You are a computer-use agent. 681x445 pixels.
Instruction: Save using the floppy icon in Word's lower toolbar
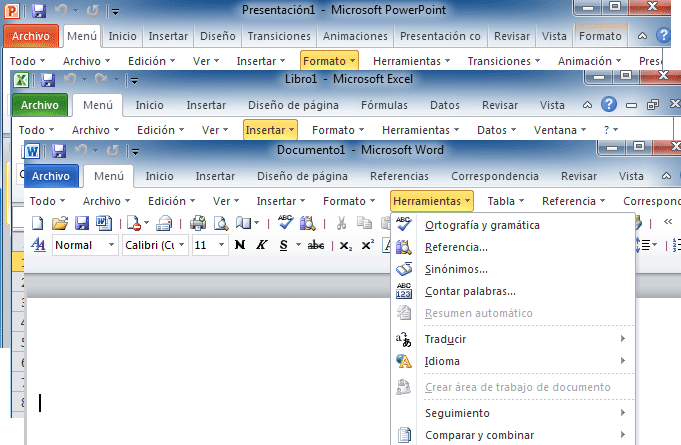click(82, 223)
